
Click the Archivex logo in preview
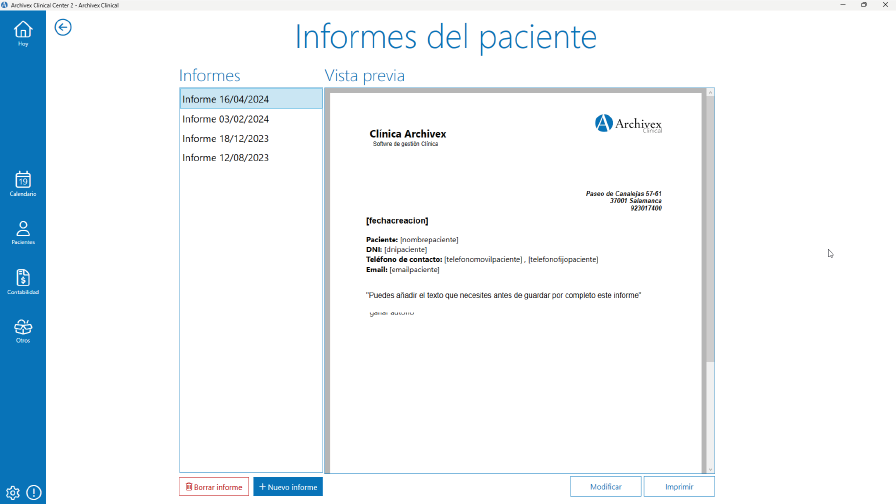click(628, 123)
